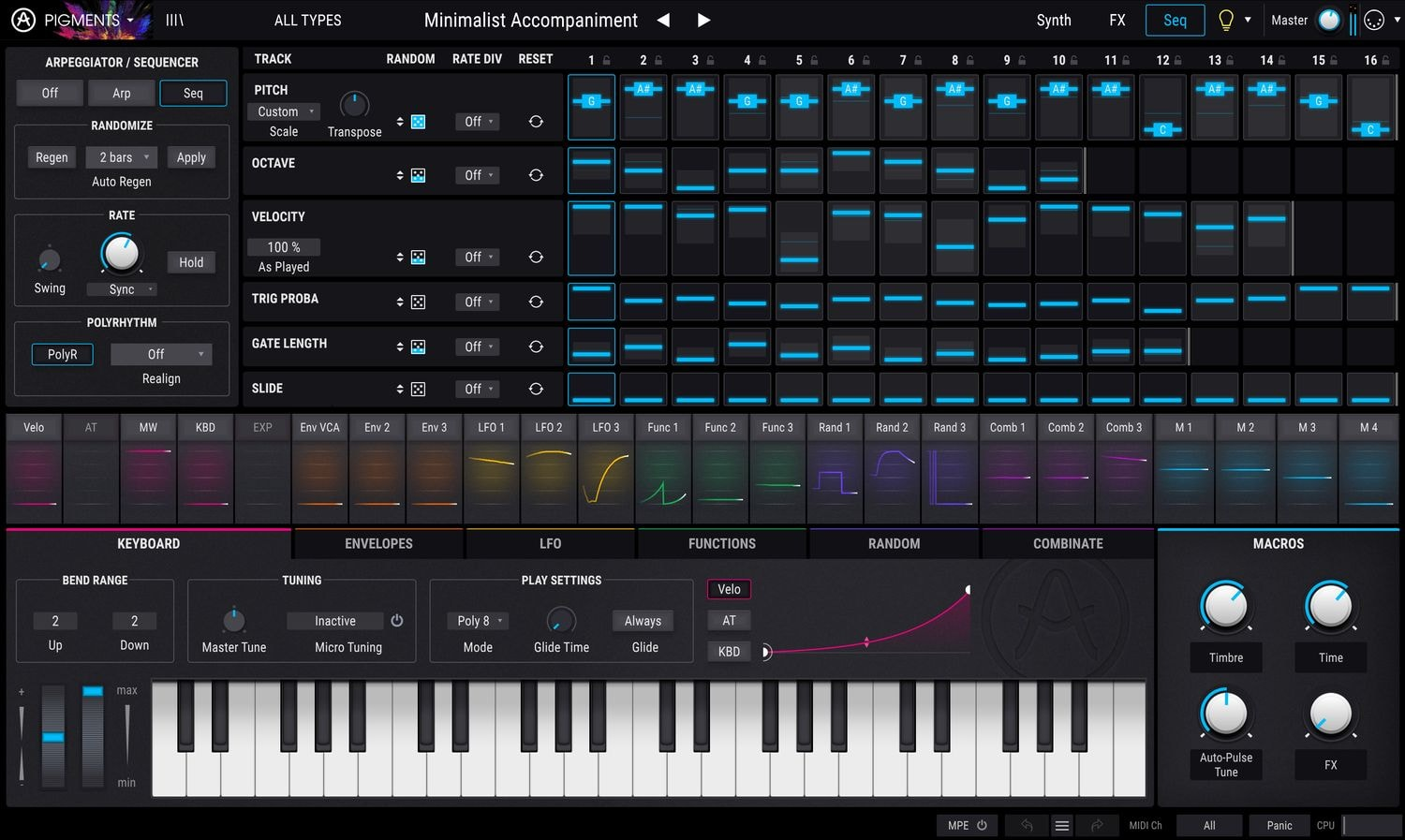
Task: Select the AT curve button
Action: point(729,620)
